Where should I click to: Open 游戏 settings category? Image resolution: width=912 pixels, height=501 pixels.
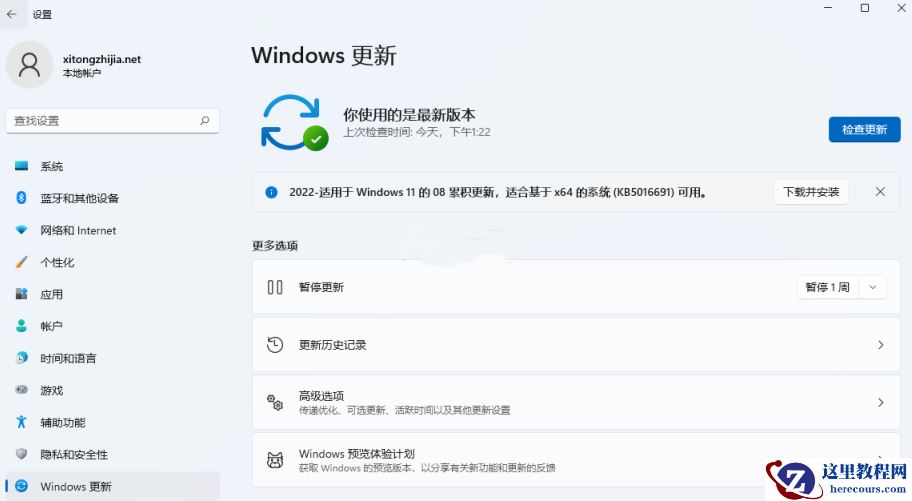(x=112, y=390)
